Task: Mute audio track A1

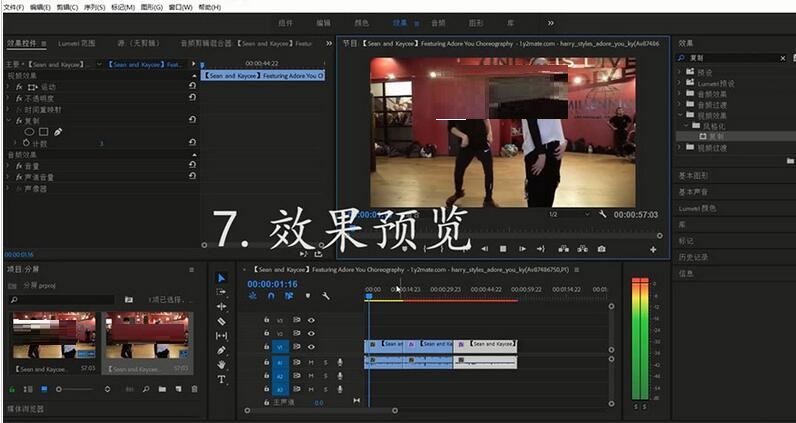Action: pos(311,362)
